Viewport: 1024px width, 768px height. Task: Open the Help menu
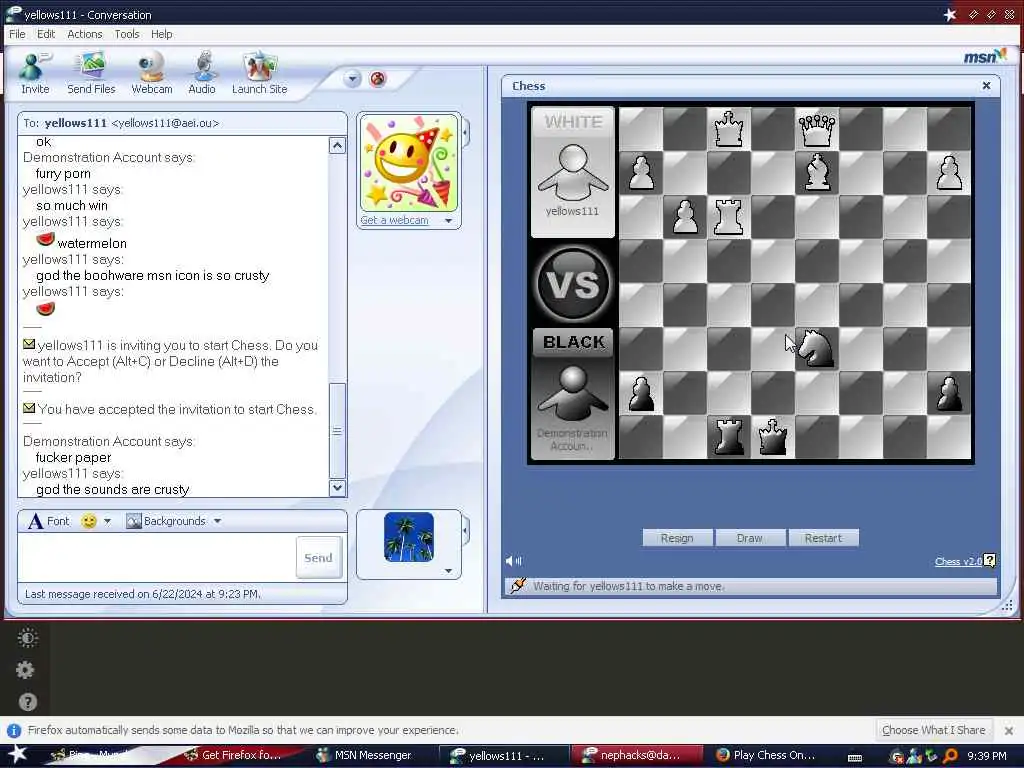[x=161, y=34]
